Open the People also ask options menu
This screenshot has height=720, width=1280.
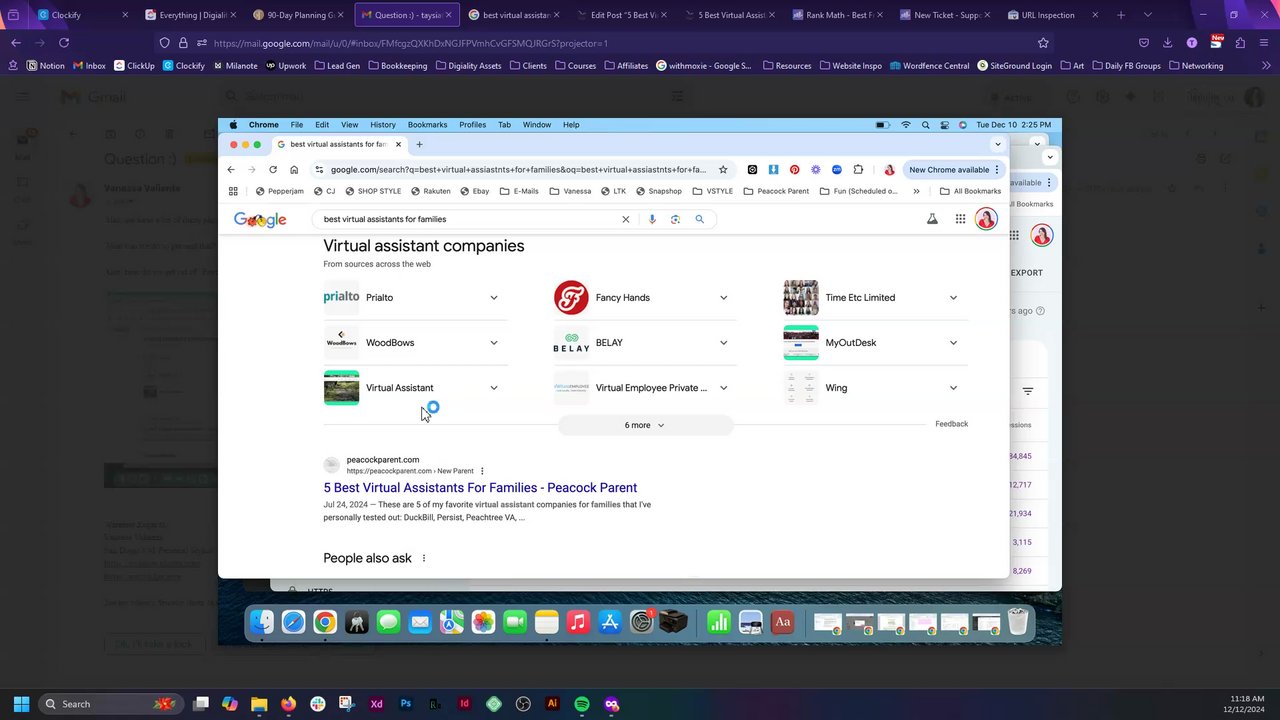click(424, 558)
